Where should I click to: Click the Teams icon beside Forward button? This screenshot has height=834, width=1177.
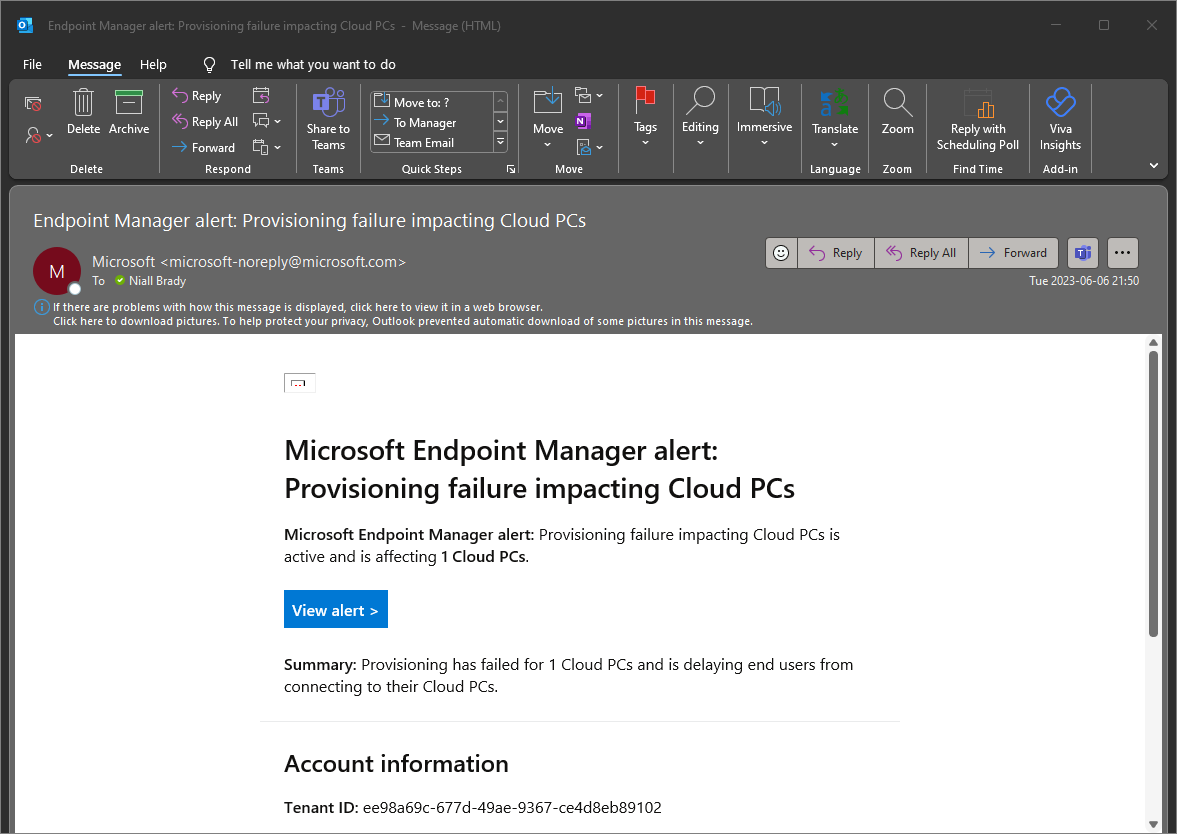pyautogui.click(x=1082, y=253)
